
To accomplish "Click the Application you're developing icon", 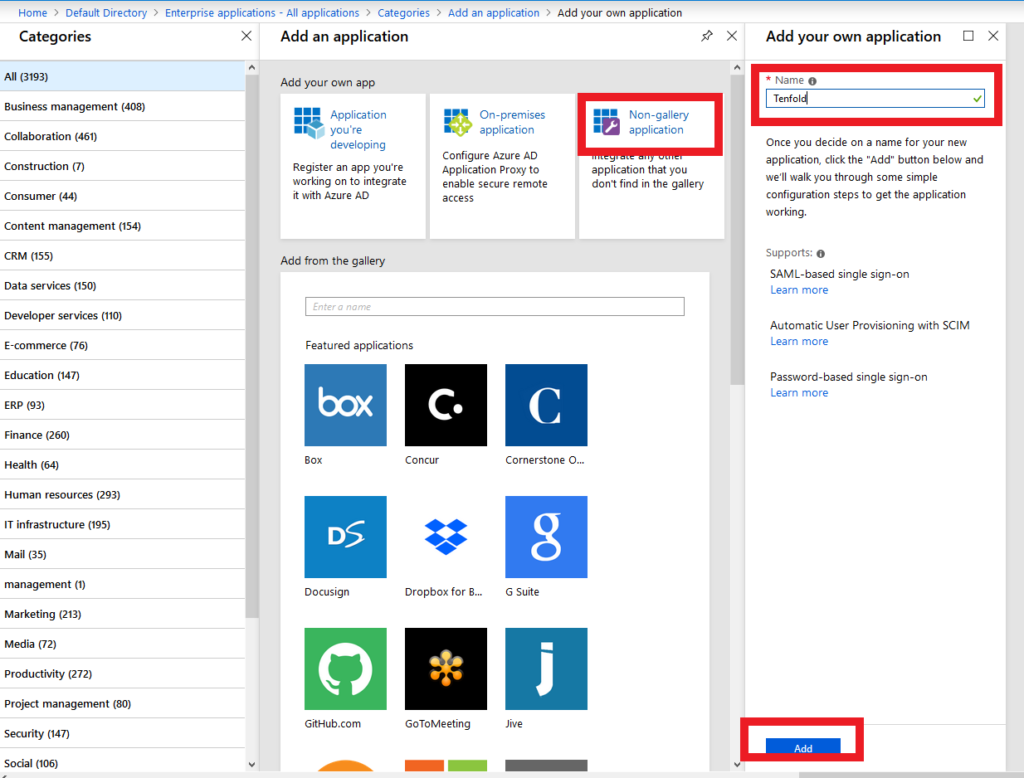I will [x=308, y=123].
